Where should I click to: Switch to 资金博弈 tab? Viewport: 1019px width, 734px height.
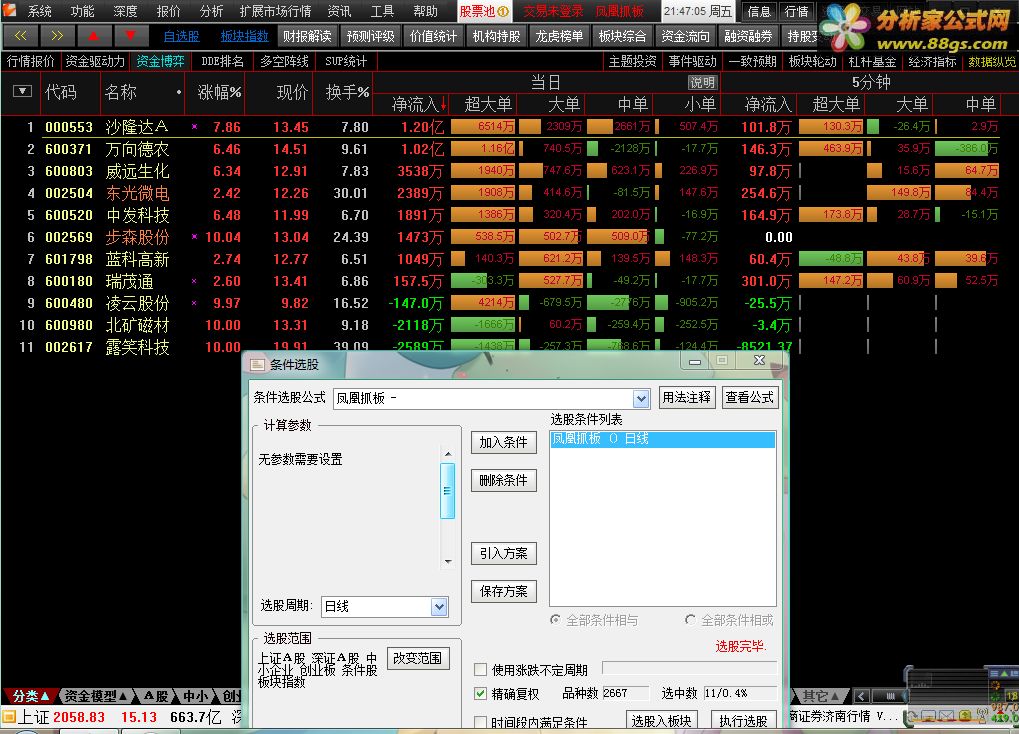[161, 62]
